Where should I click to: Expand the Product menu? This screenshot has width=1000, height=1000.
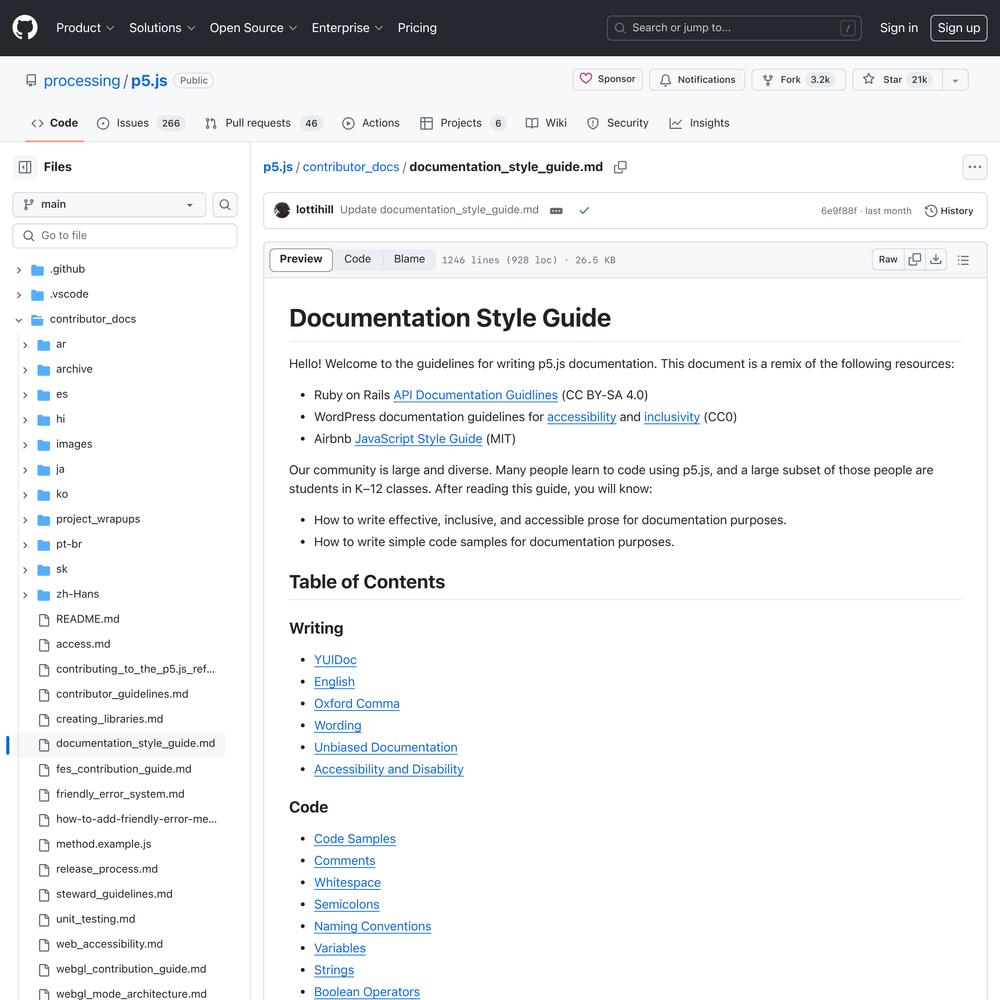point(85,28)
